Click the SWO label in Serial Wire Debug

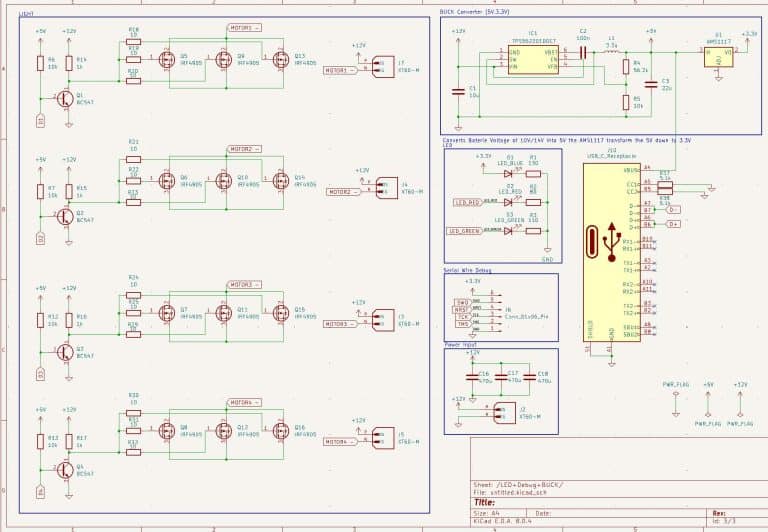(x=462, y=301)
